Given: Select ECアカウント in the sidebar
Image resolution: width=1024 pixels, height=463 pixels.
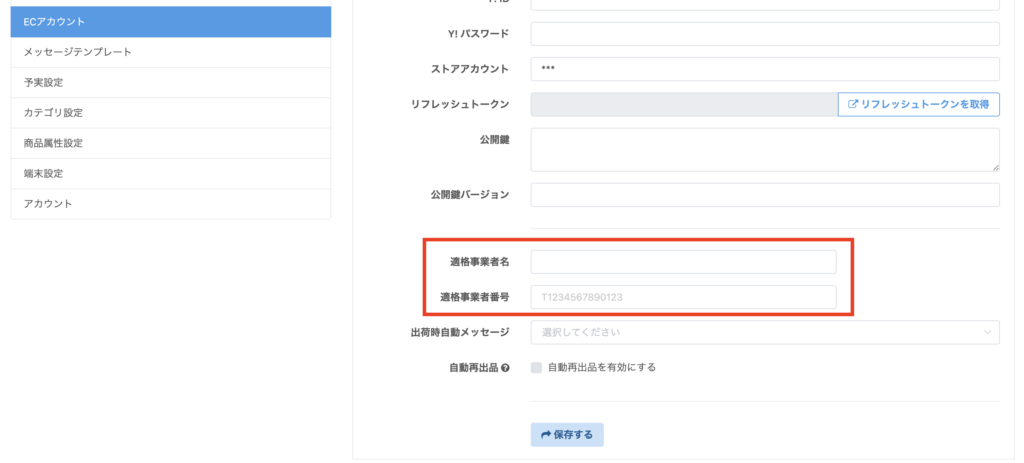Looking at the screenshot, I should [x=170, y=21].
